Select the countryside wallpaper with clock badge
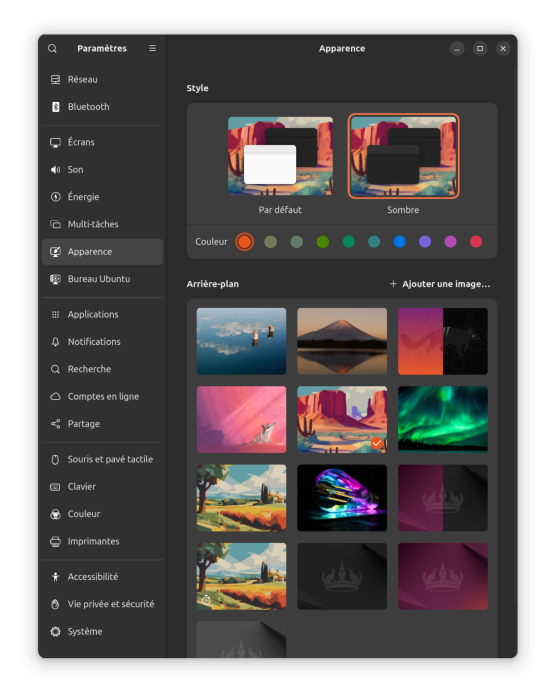 [241, 576]
